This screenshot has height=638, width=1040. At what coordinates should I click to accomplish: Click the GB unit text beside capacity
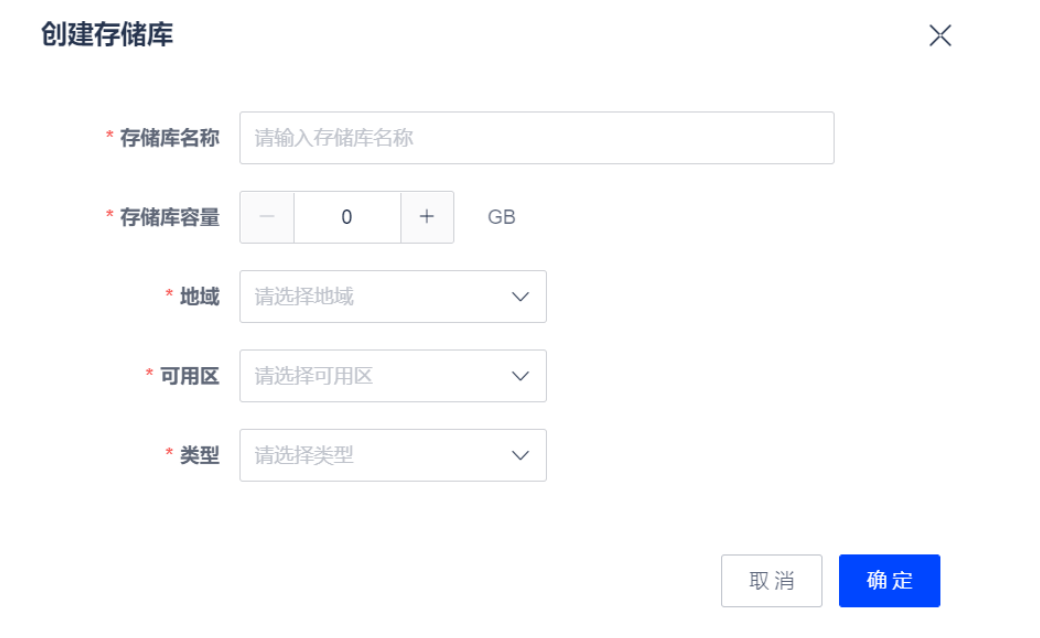(501, 217)
